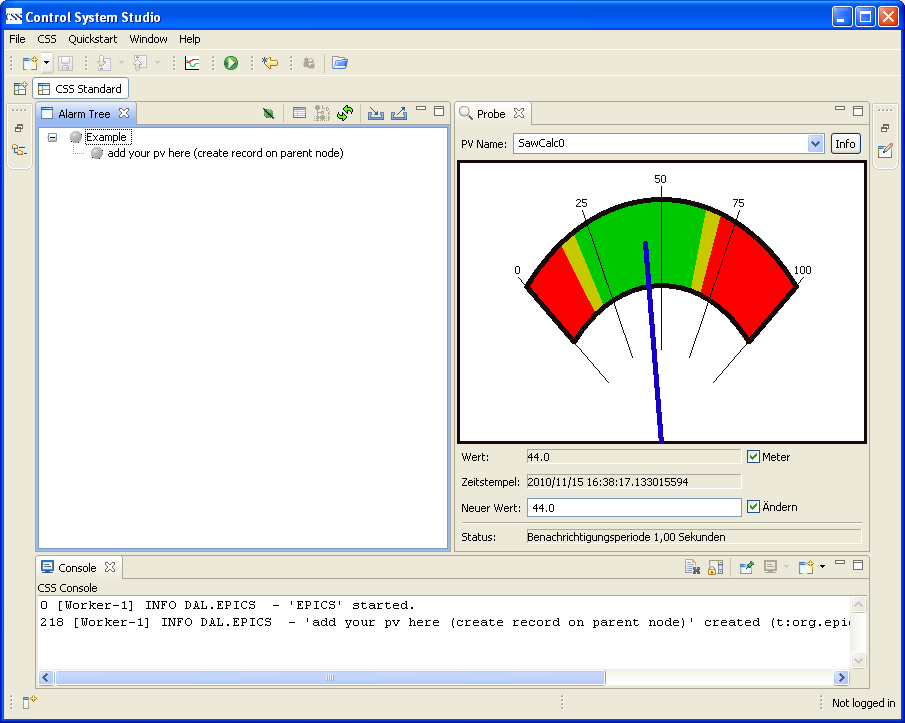Click the Open Perspective icon

20,89
